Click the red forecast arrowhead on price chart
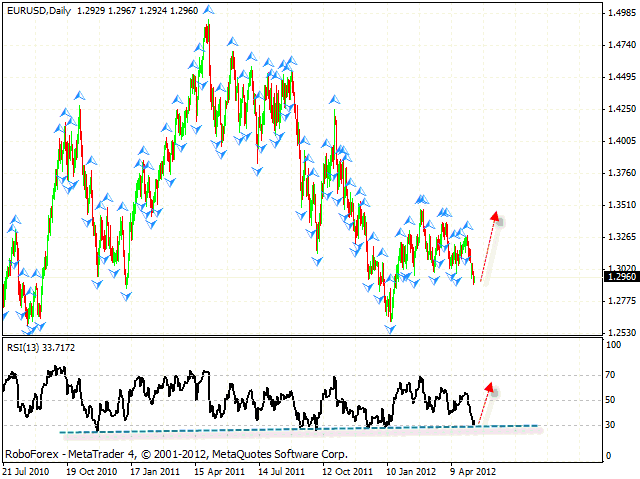The image size is (640, 479). 495,216
